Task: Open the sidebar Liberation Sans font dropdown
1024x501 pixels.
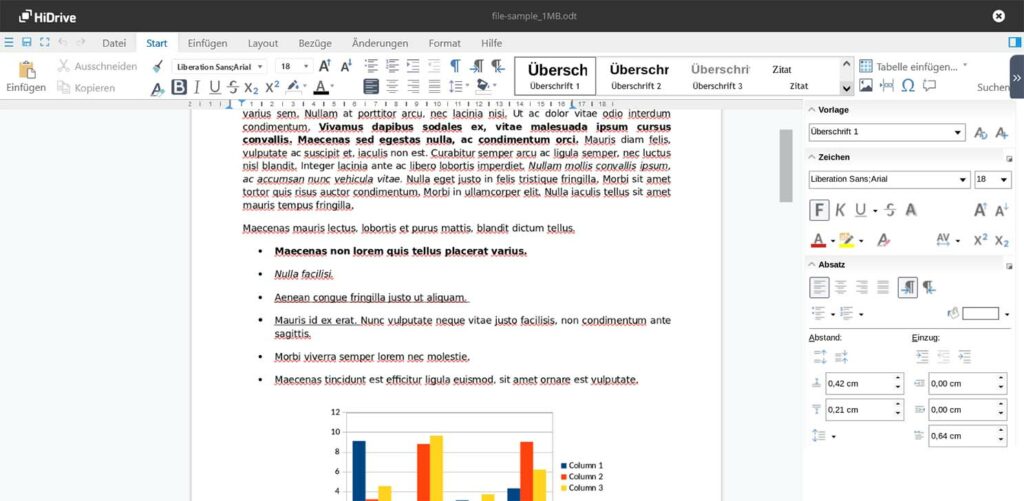Action: coord(963,180)
